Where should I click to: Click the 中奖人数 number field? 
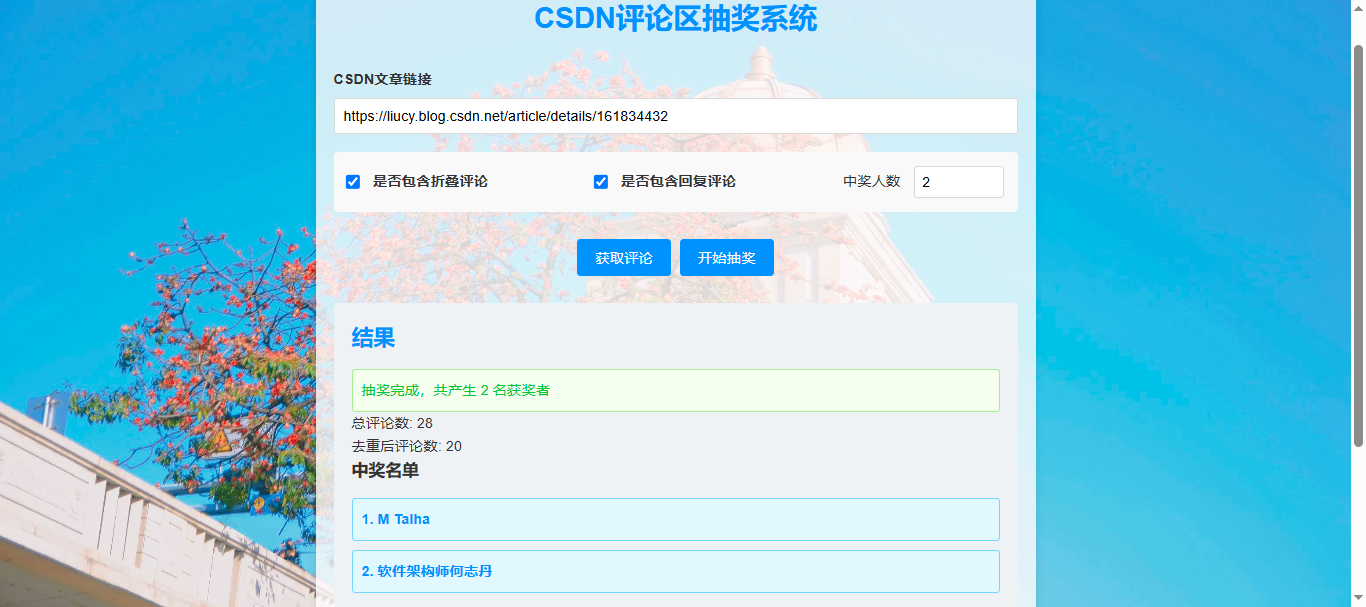coord(958,182)
